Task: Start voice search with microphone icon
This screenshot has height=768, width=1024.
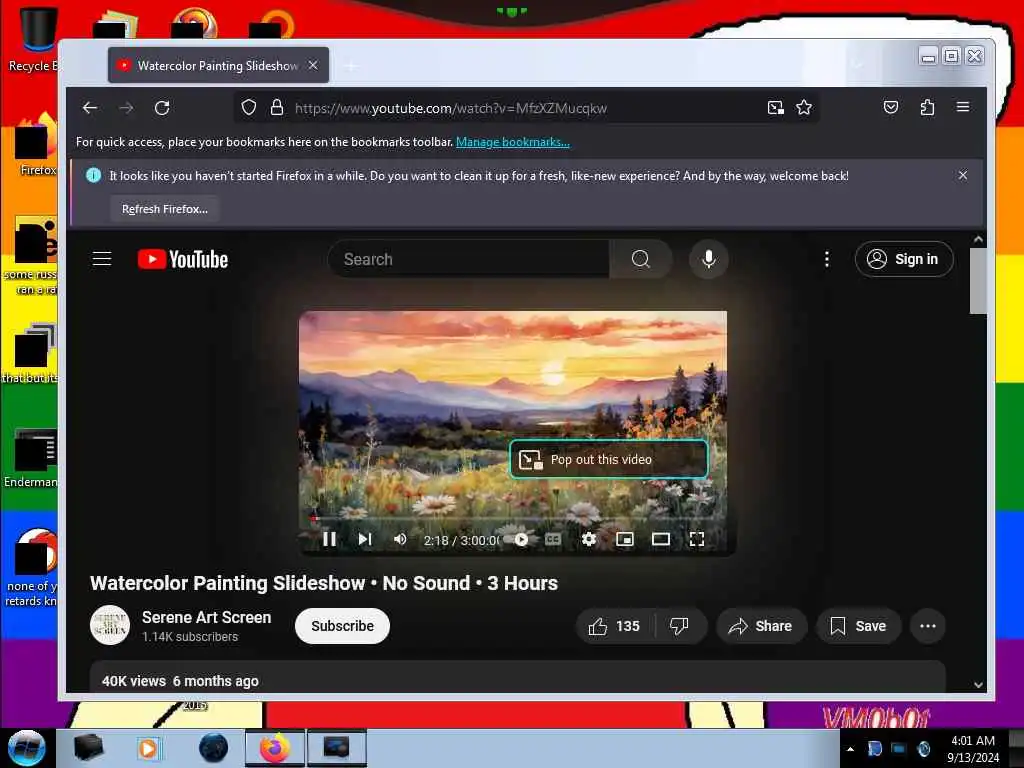Action: click(709, 259)
